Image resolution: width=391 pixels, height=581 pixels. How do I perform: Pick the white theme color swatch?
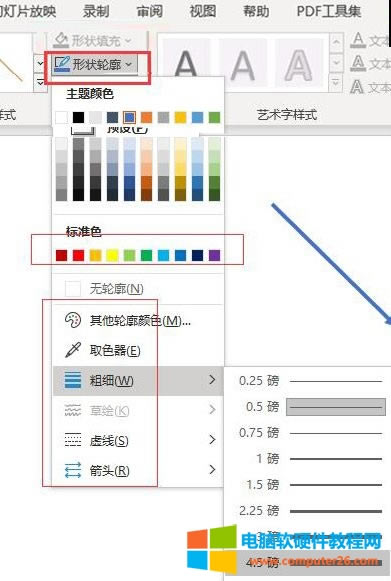coord(61,117)
